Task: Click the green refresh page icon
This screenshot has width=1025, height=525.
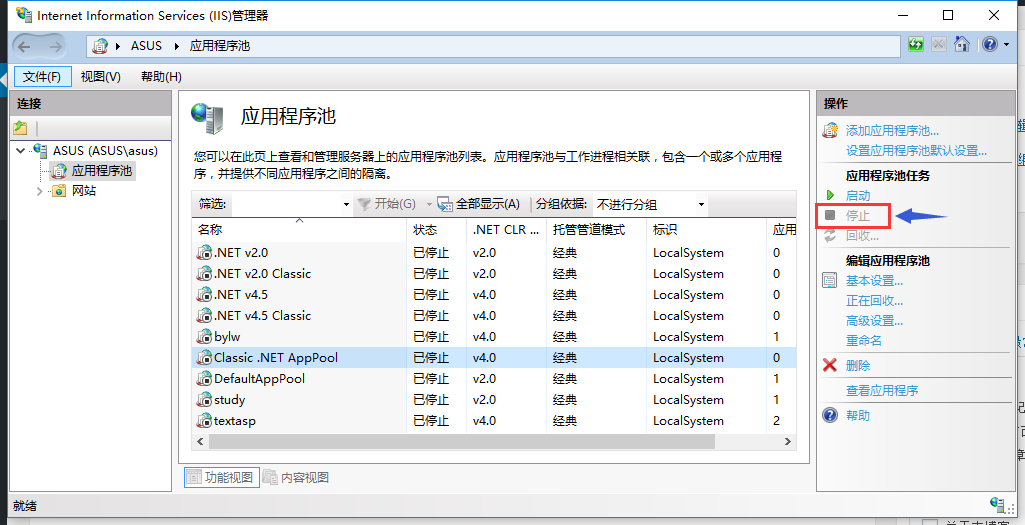Action: click(x=916, y=44)
